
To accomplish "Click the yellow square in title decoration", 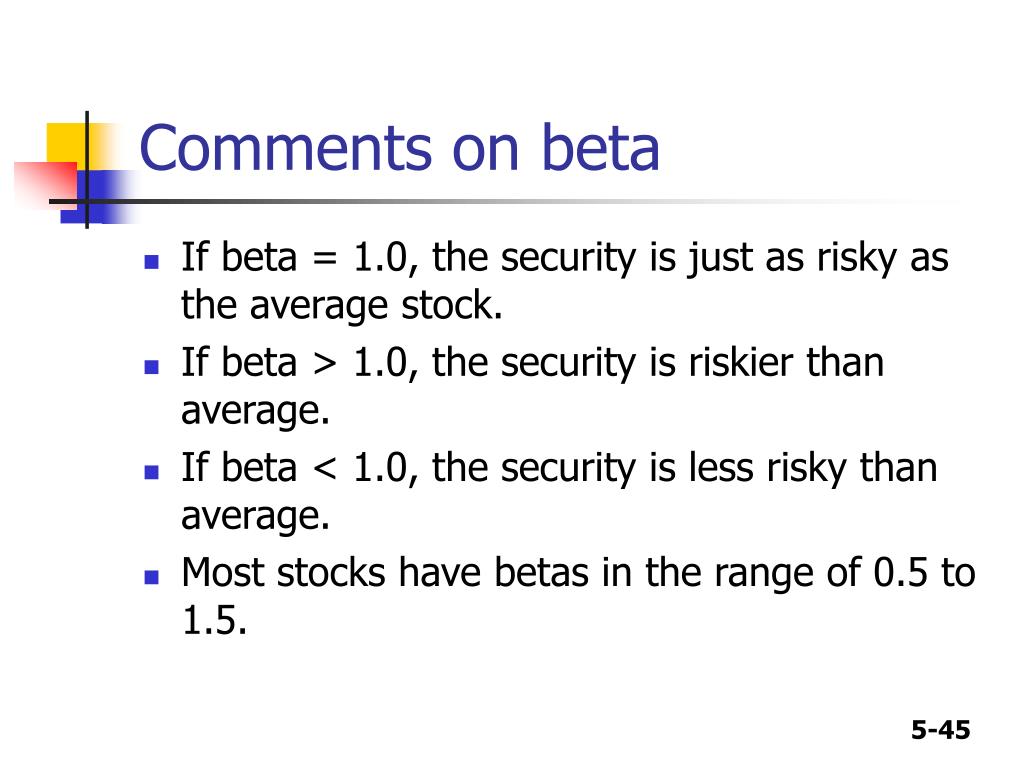I will point(69,146).
